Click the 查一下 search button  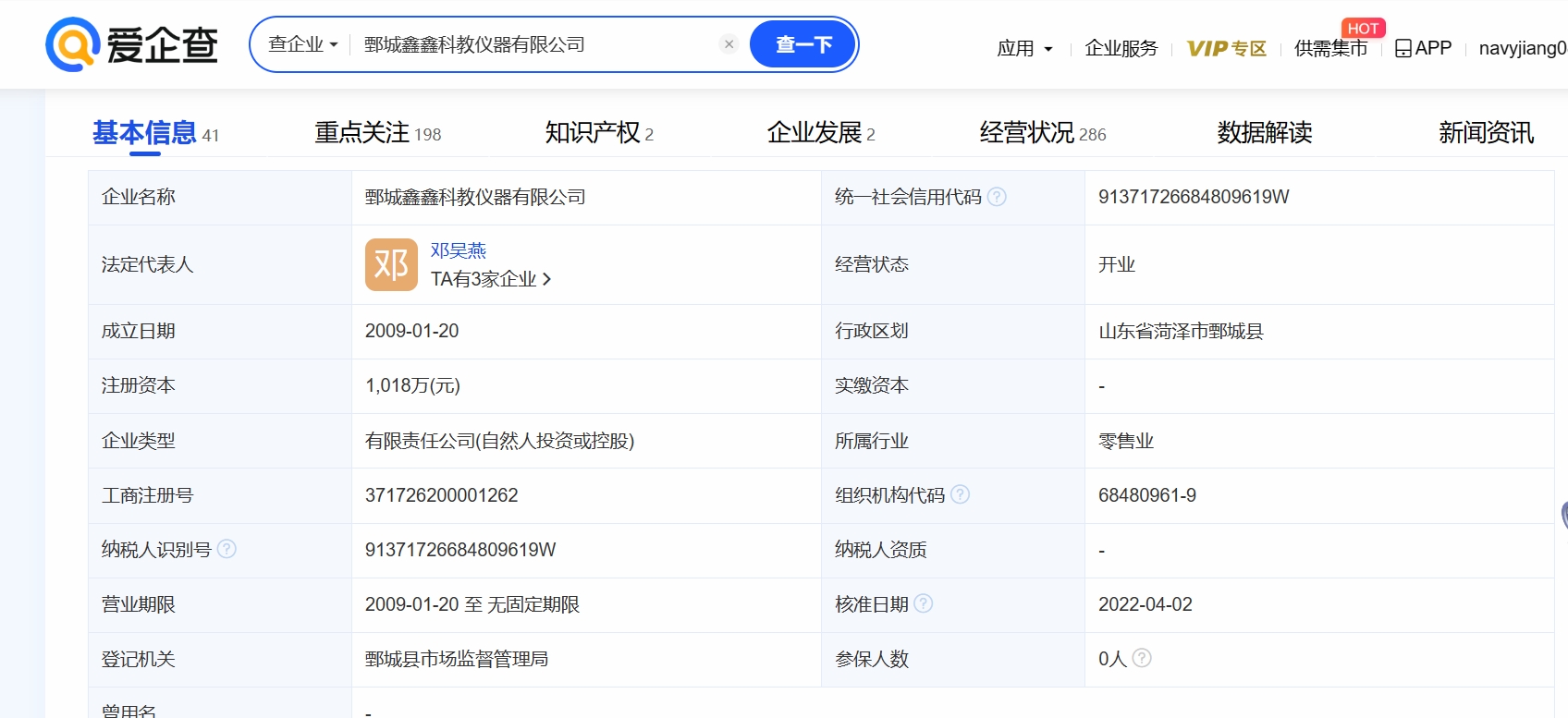click(x=802, y=44)
